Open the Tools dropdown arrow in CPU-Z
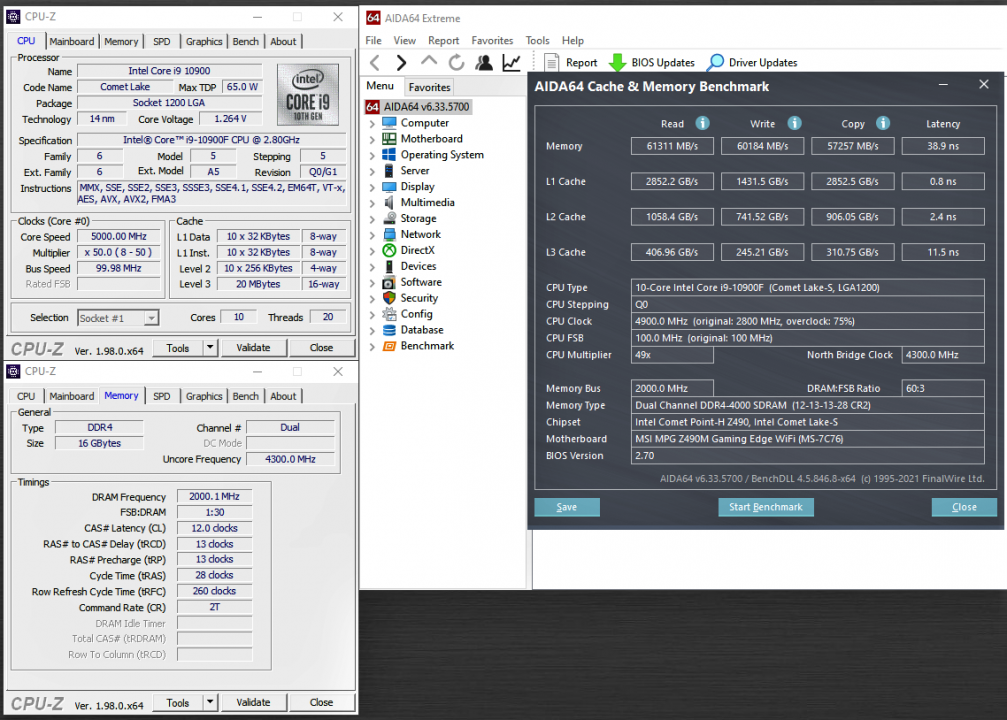The height and width of the screenshot is (720, 1007). click(210, 348)
